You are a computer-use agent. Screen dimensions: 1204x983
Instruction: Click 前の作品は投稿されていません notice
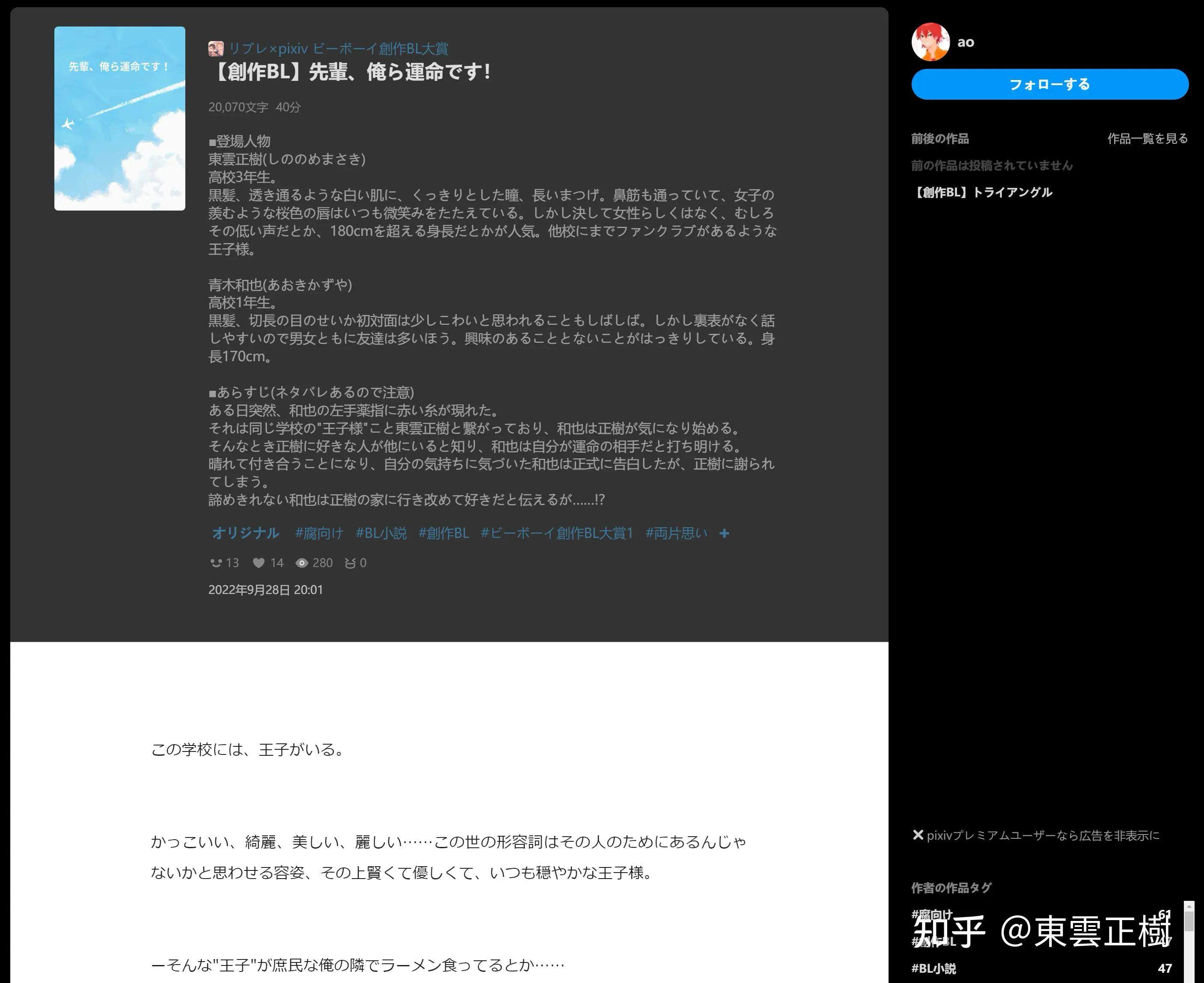(992, 166)
